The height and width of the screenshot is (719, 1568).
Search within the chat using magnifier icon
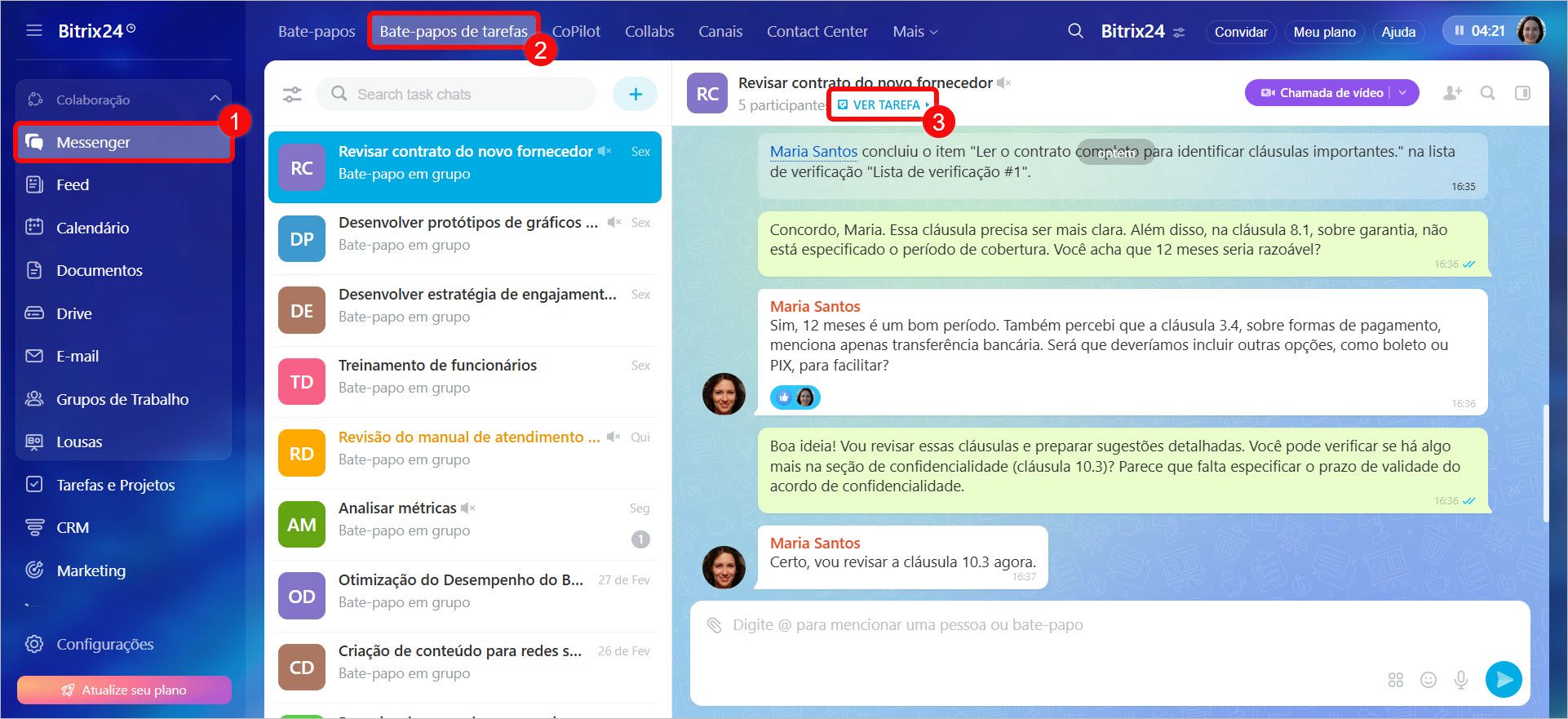1487,93
